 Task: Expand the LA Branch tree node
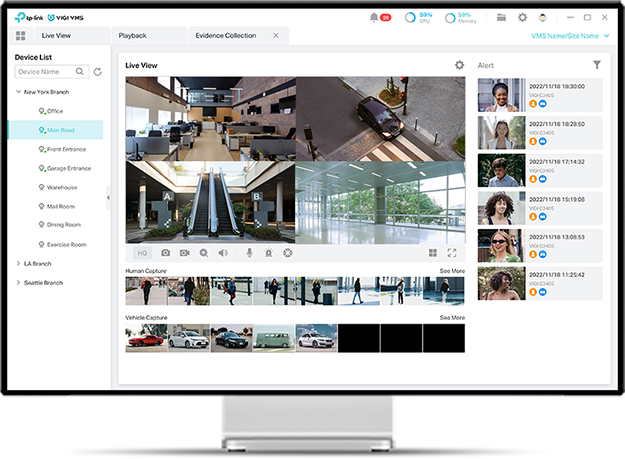click(18, 264)
